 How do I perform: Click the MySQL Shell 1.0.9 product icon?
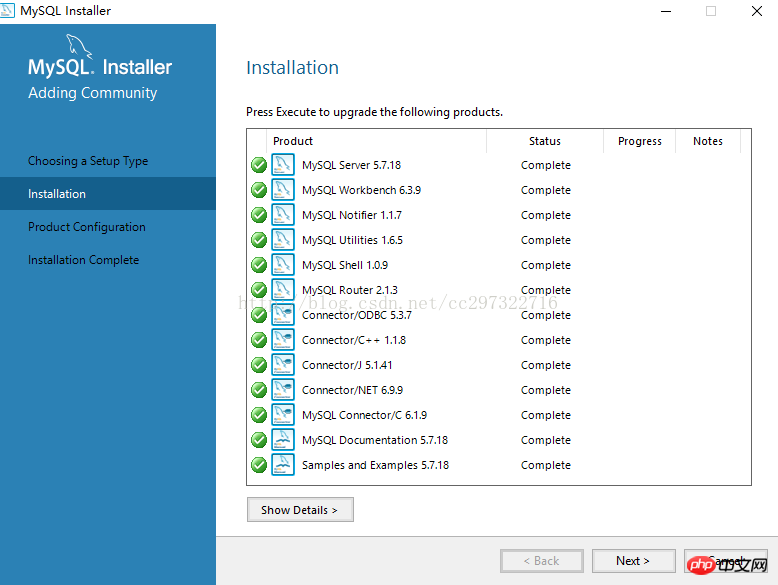[283, 264]
